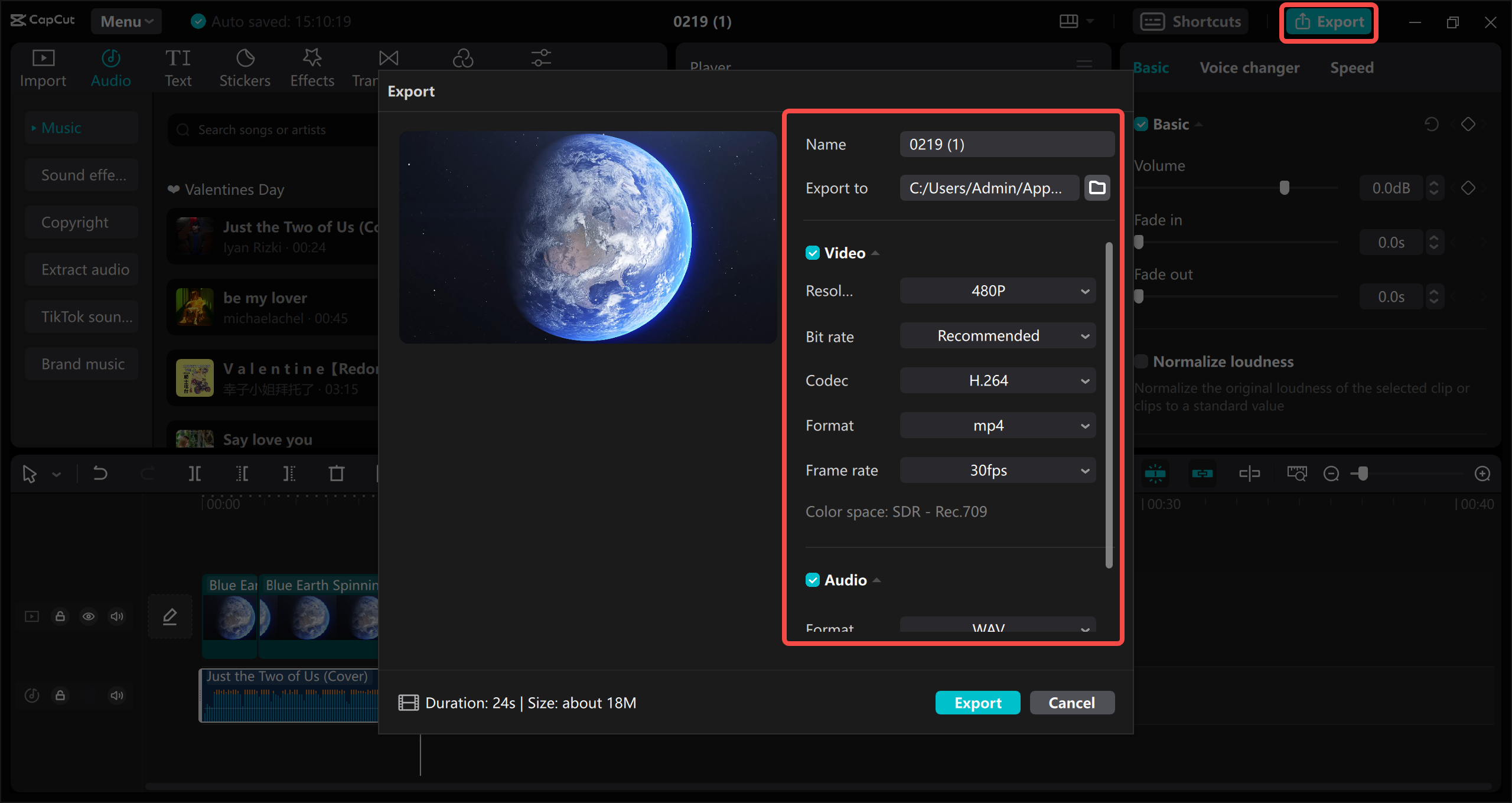
Task: Click the Export button in the dialog
Action: coord(977,702)
